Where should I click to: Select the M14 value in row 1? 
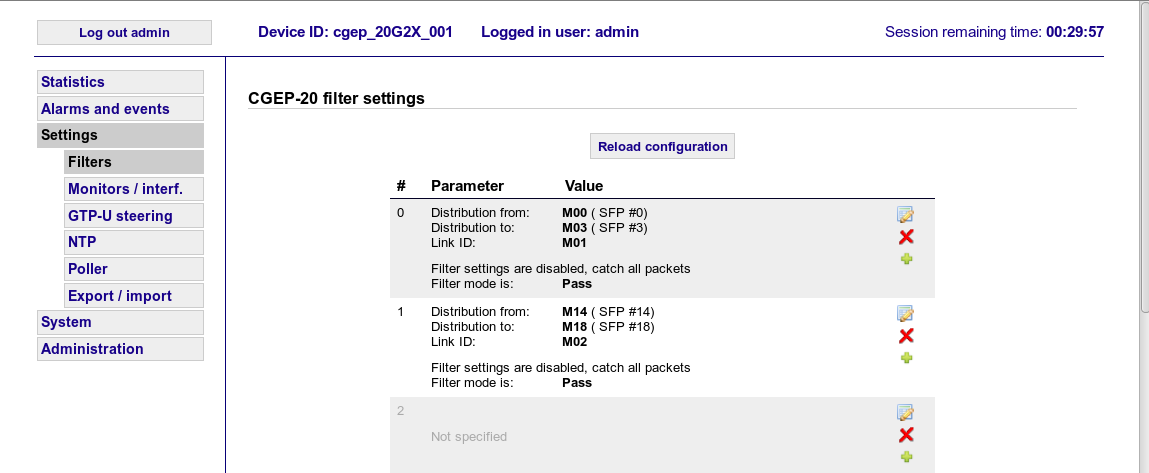574,312
